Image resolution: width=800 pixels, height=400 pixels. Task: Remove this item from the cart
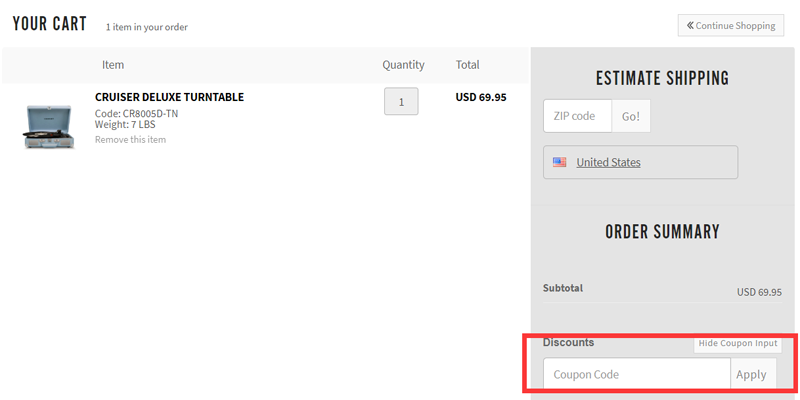[130, 139]
